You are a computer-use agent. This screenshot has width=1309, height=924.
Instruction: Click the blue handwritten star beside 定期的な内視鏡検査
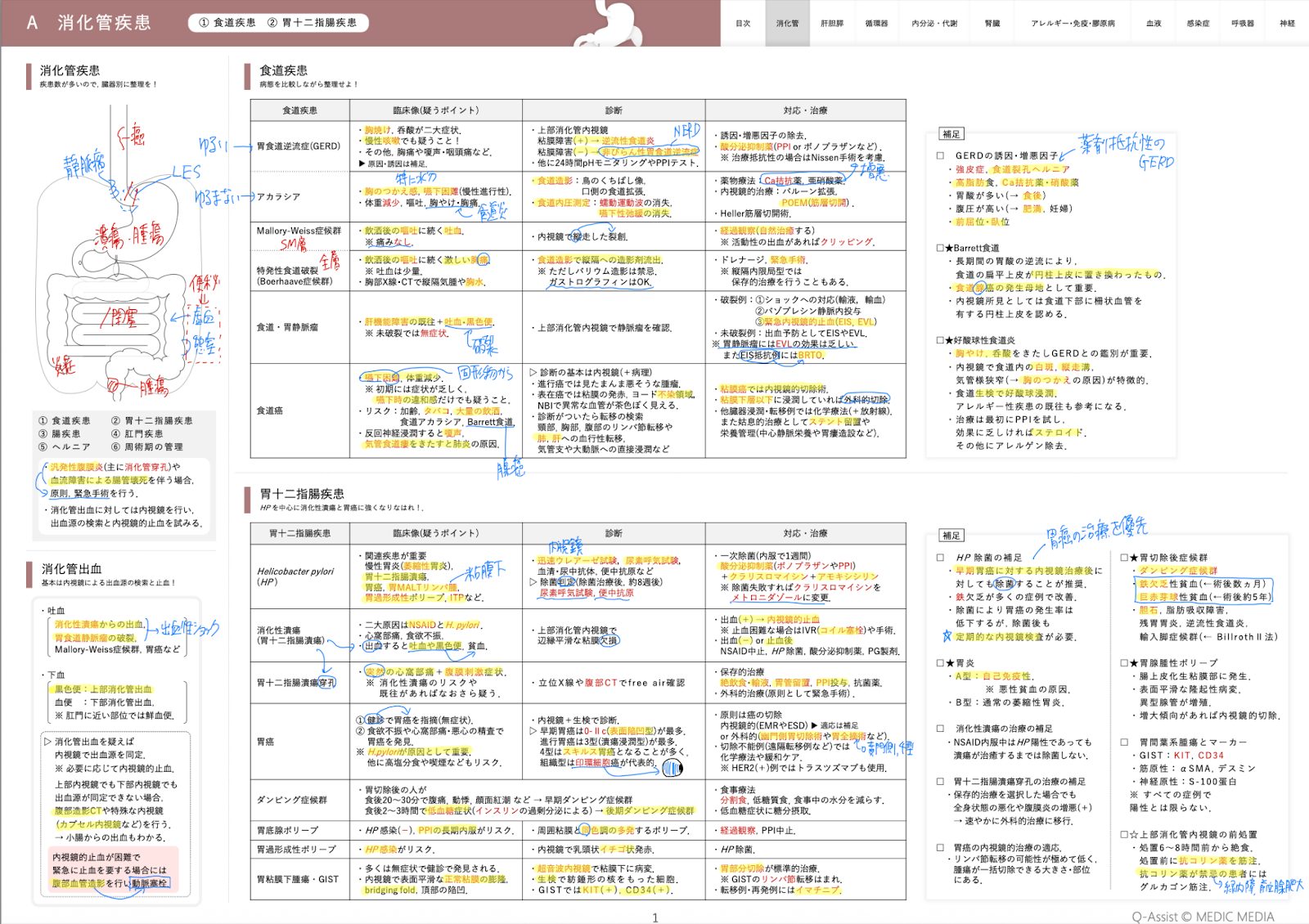click(x=947, y=635)
